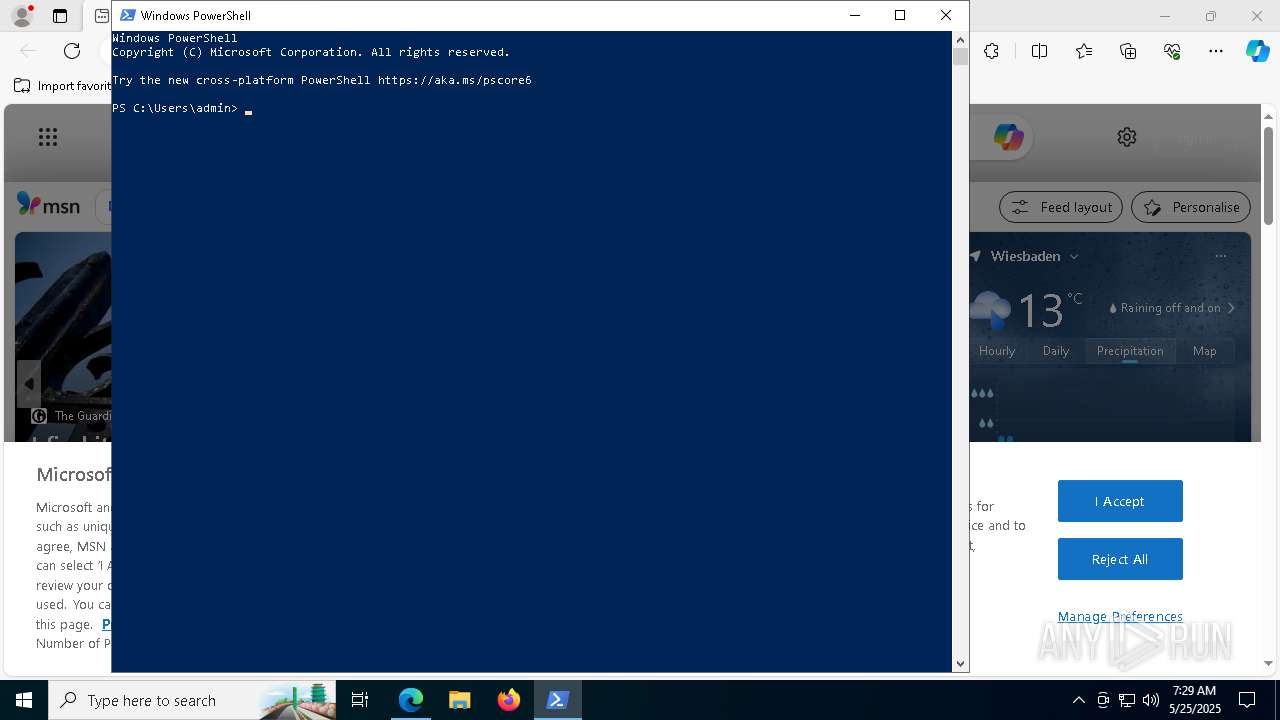Open Windows notification center
This screenshot has height=720, width=1280.
click(1247, 700)
